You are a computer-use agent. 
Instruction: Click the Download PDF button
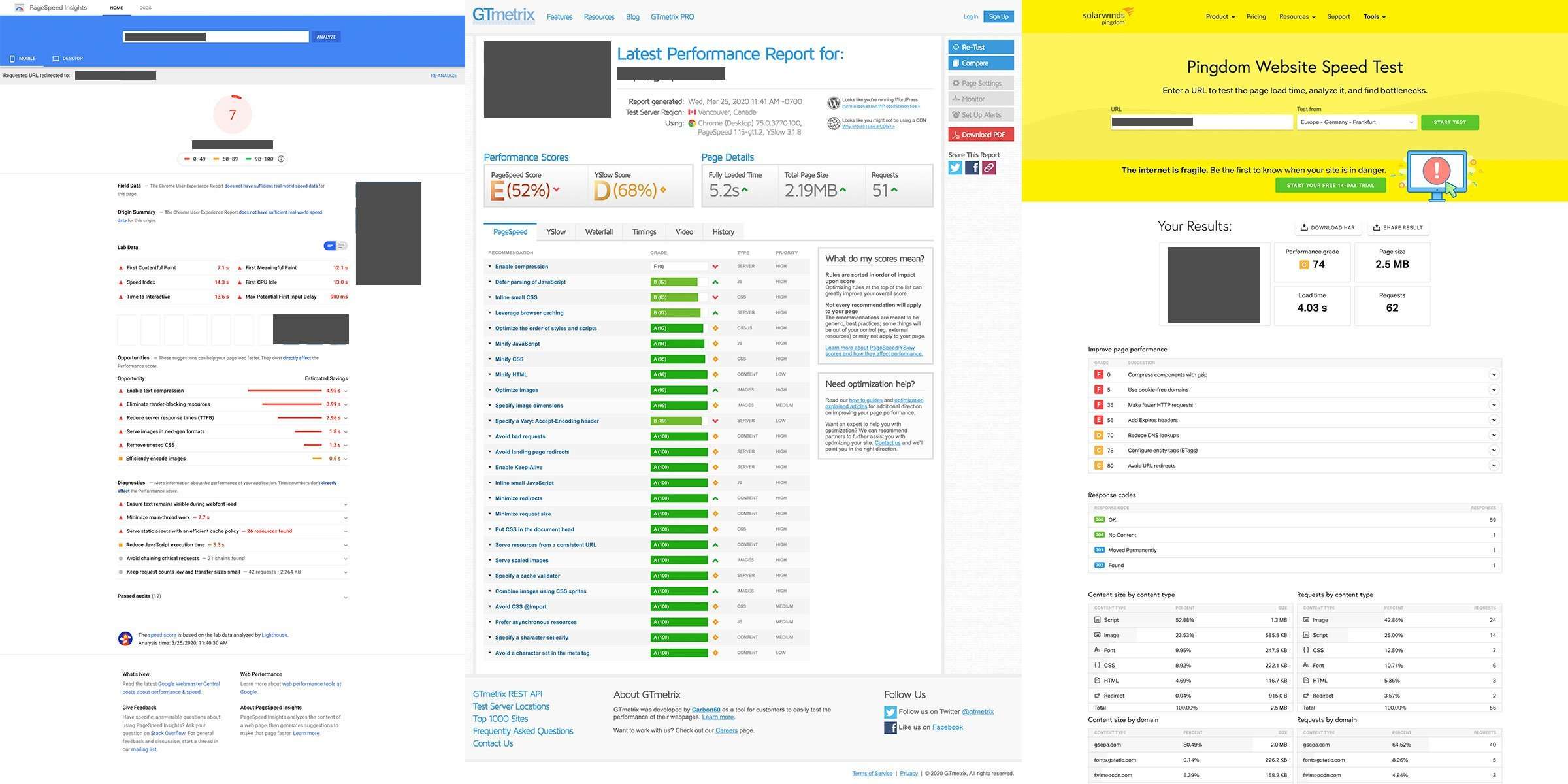click(981, 135)
